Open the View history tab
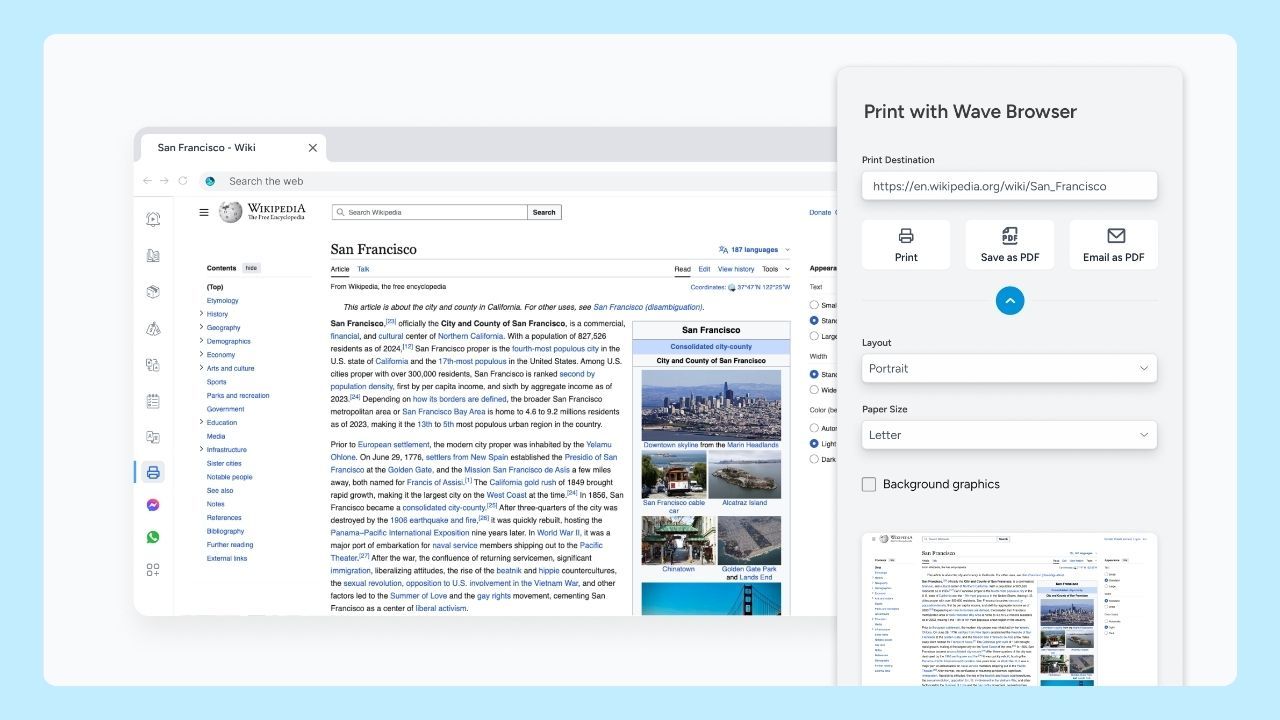This screenshot has width=1280, height=720. tap(735, 269)
